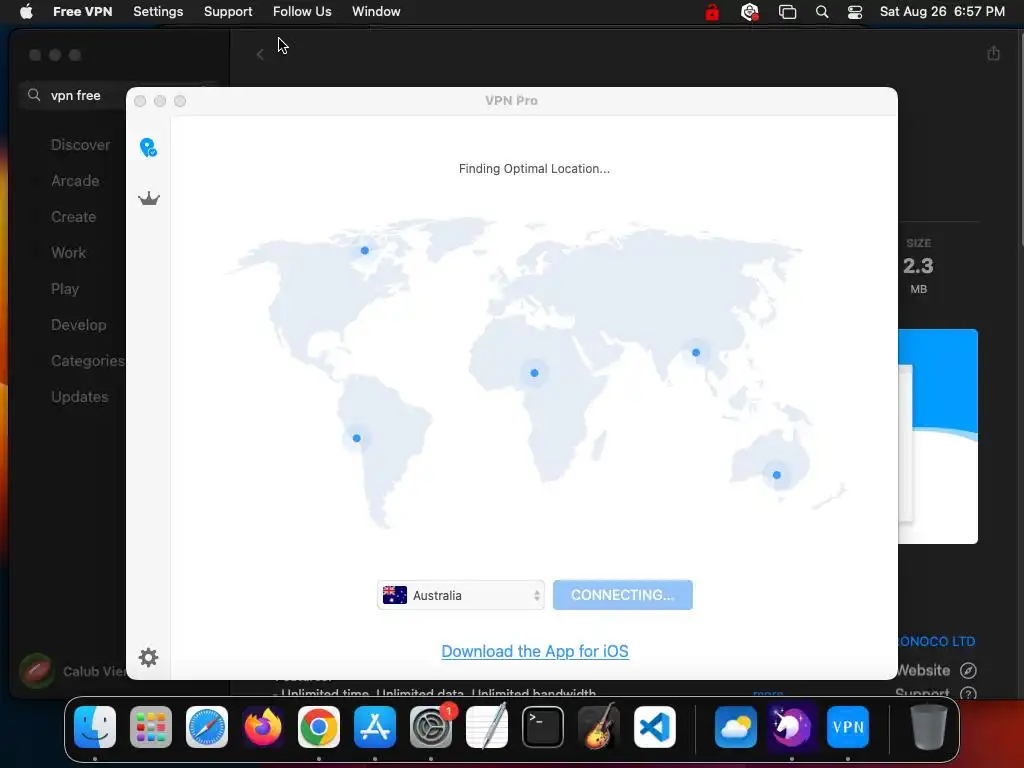This screenshot has height=768, width=1024.
Task: Click the South America server dot on map
Action: (x=357, y=438)
